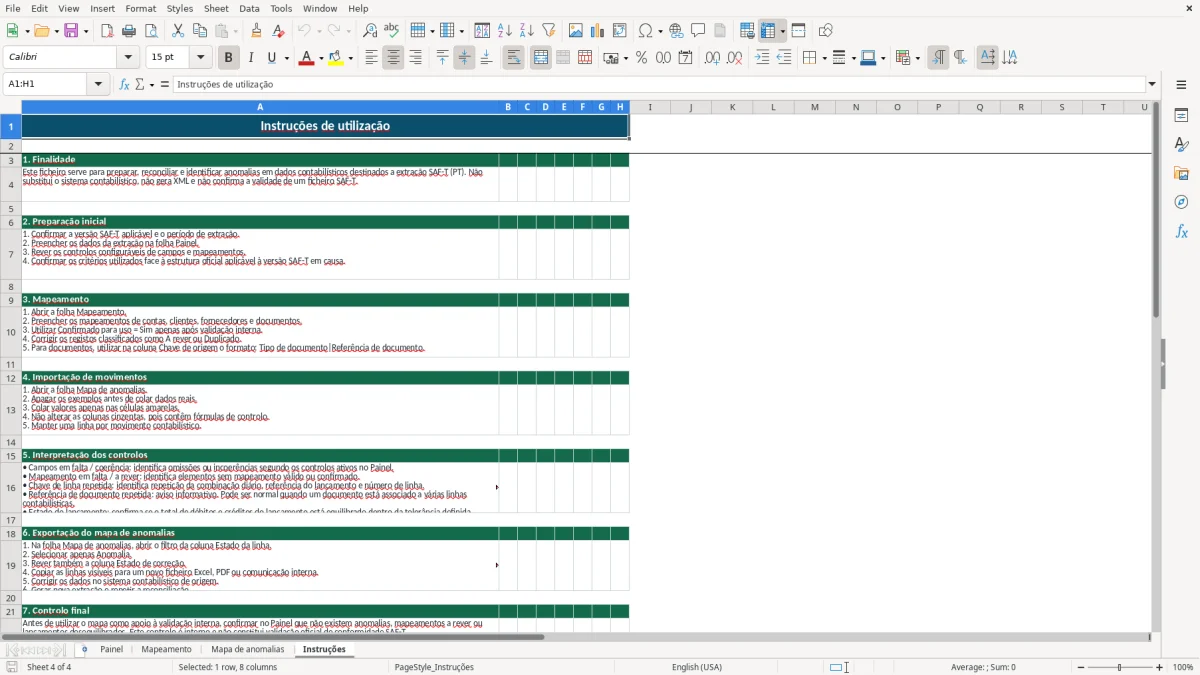
Task: Switch to Mapeamento sheet tab
Action: click(166, 649)
